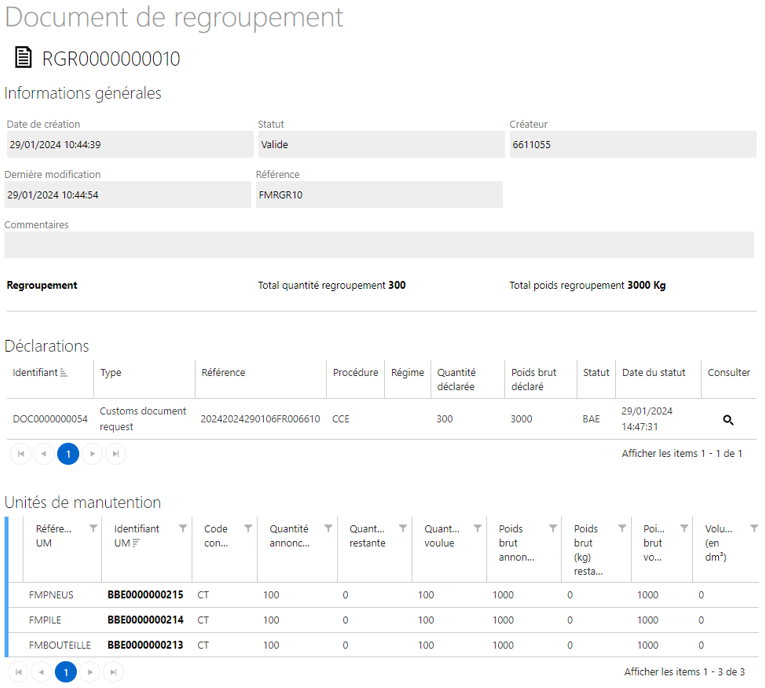
Task: Select page 1 in Déclarations pager
Action: pyautogui.click(x=68, y=454)
